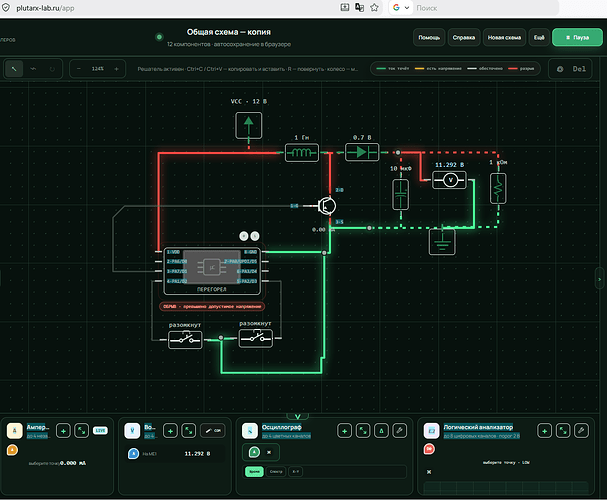This screenshot has width=607, height=500.
Task: Expand the Voltmeter instrument panel
Action: 189,430
